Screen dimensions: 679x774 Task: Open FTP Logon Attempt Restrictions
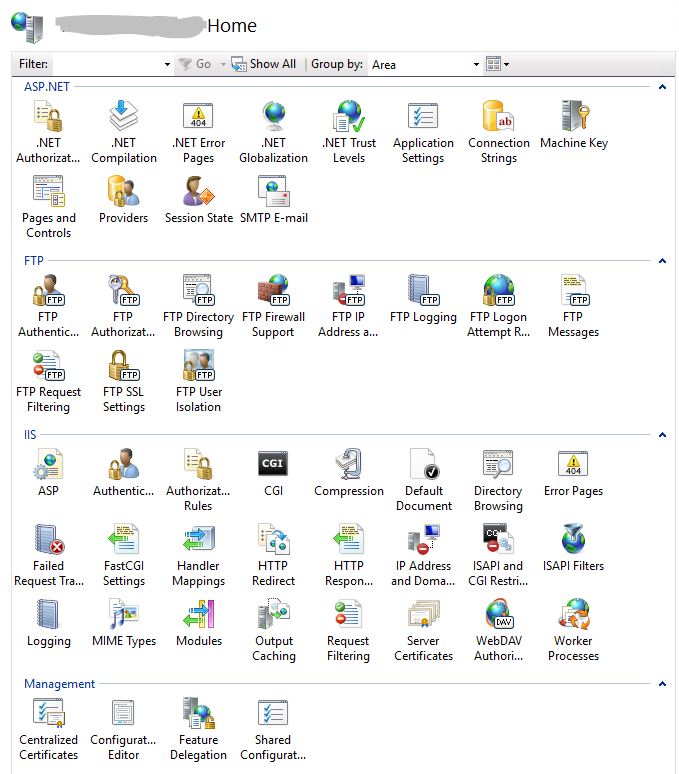[x=498, y=306]
